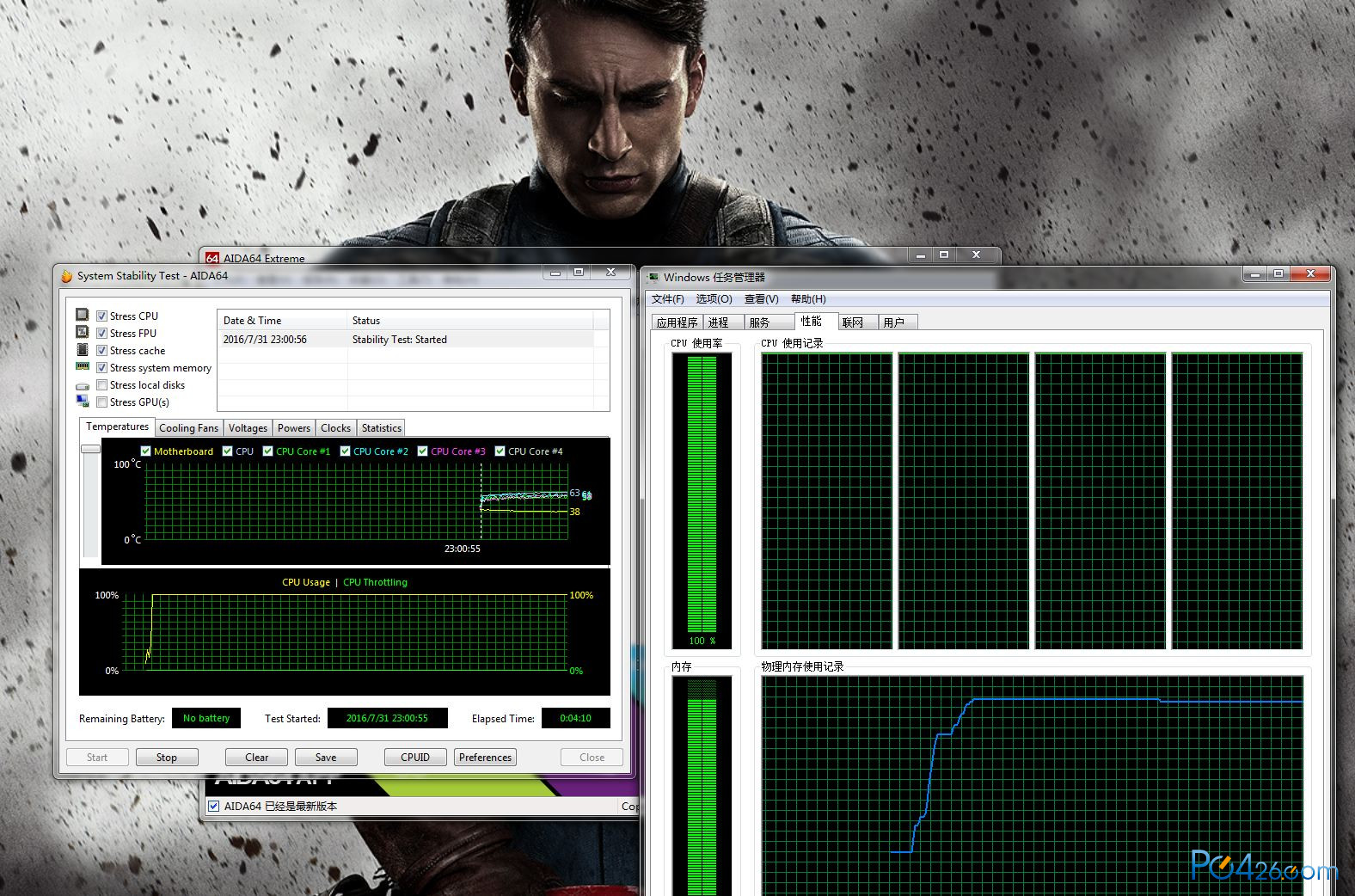
Task: Click the Elapsed Time value 0:04:10
Action: pos(576,718)
